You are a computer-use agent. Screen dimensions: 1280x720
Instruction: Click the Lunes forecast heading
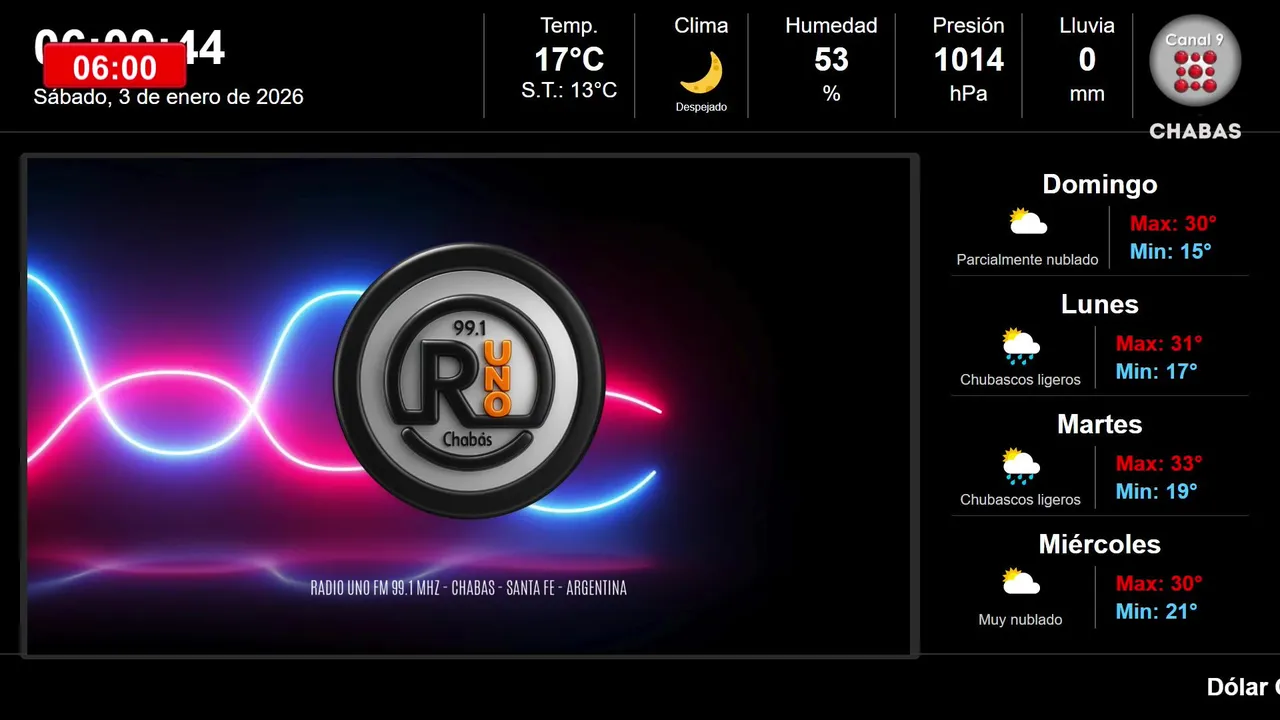1100,304
